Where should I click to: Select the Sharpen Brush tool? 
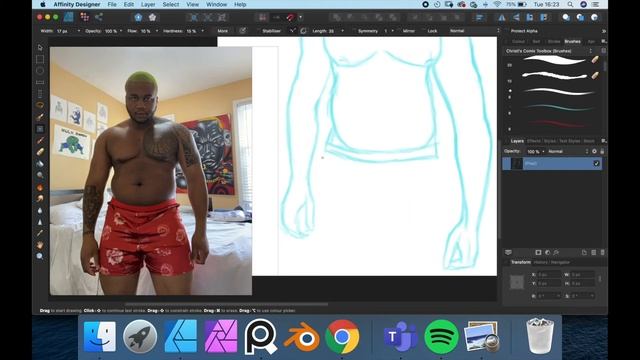[x=40, y=222]
